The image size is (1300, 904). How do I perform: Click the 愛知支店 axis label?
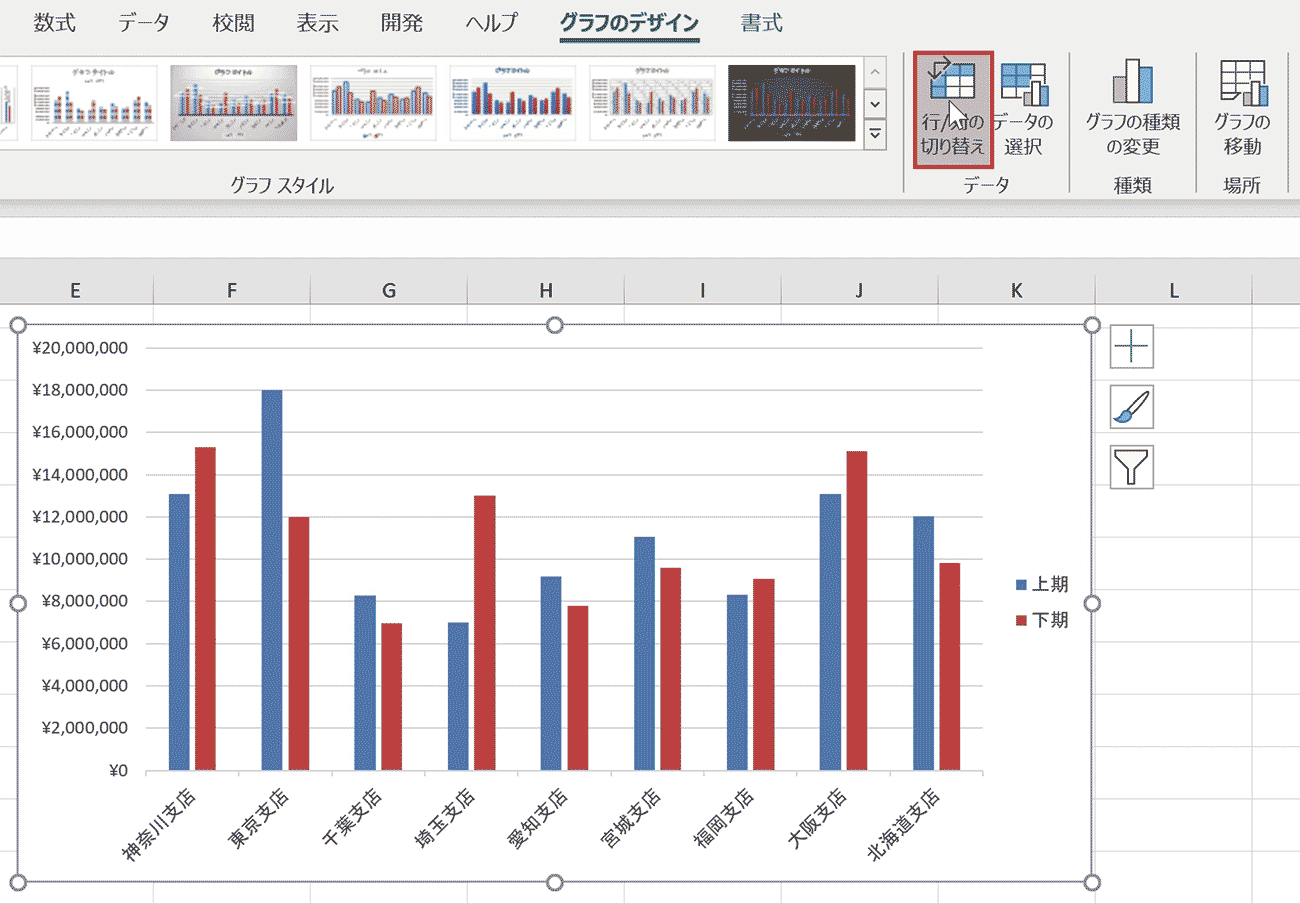[x=540, y=817]
